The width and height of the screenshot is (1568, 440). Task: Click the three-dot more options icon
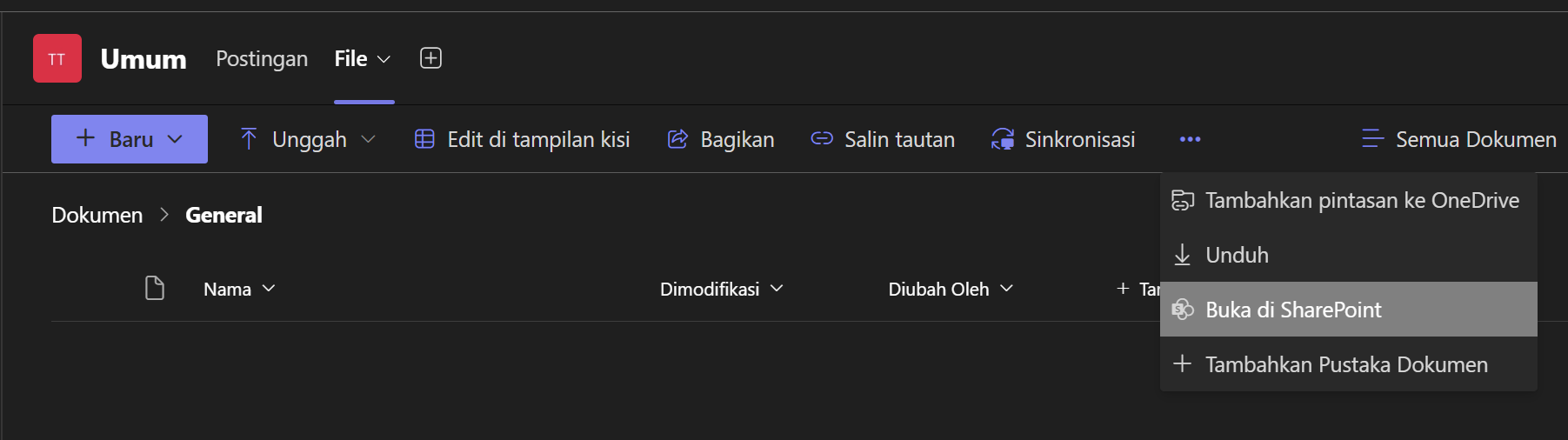coord(1190,139)
